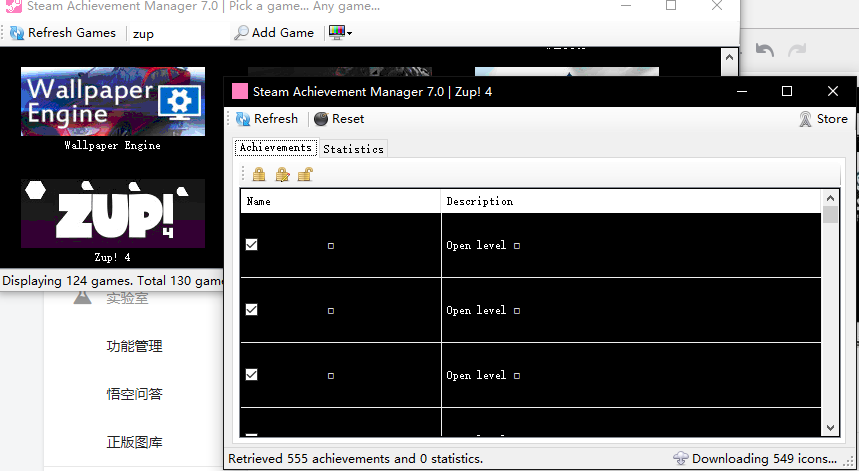Toggle the topmost achievement checkbox

(x=251, y=245)
